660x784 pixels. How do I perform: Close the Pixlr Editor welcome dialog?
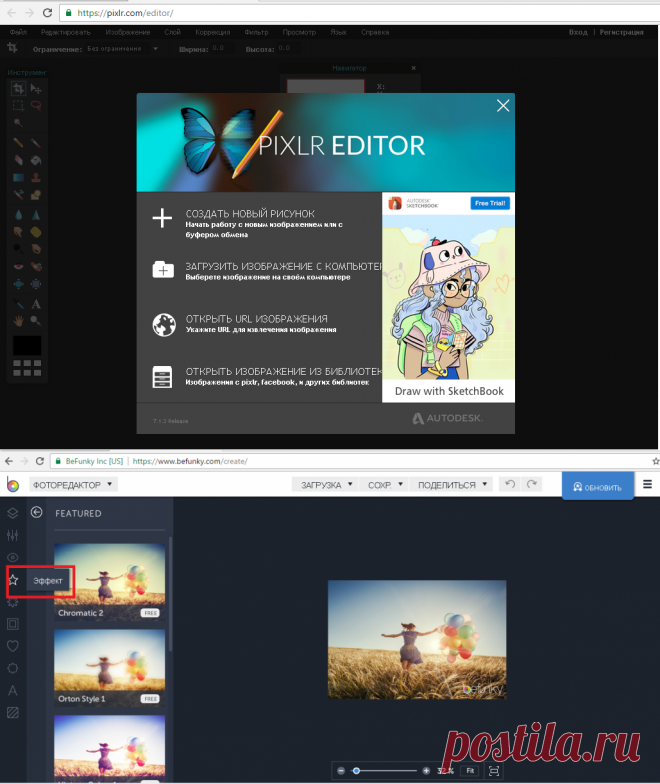[503, 106]
